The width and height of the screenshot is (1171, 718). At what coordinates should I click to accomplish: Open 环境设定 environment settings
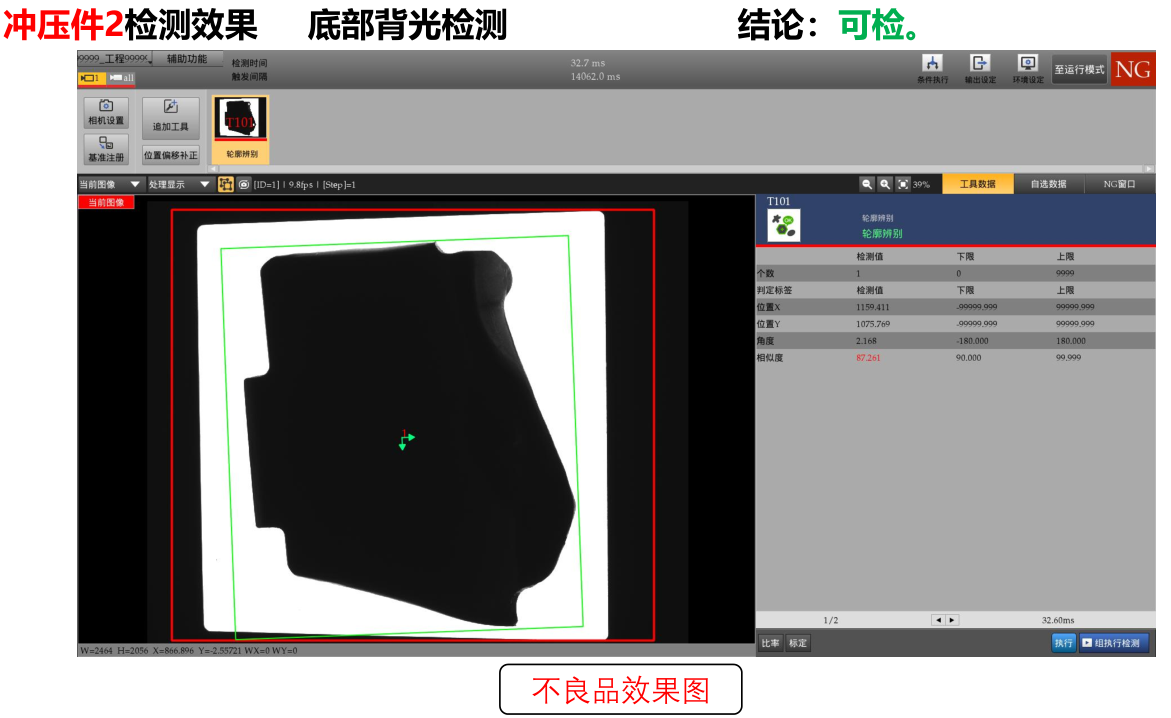[x=1027, y=69]
